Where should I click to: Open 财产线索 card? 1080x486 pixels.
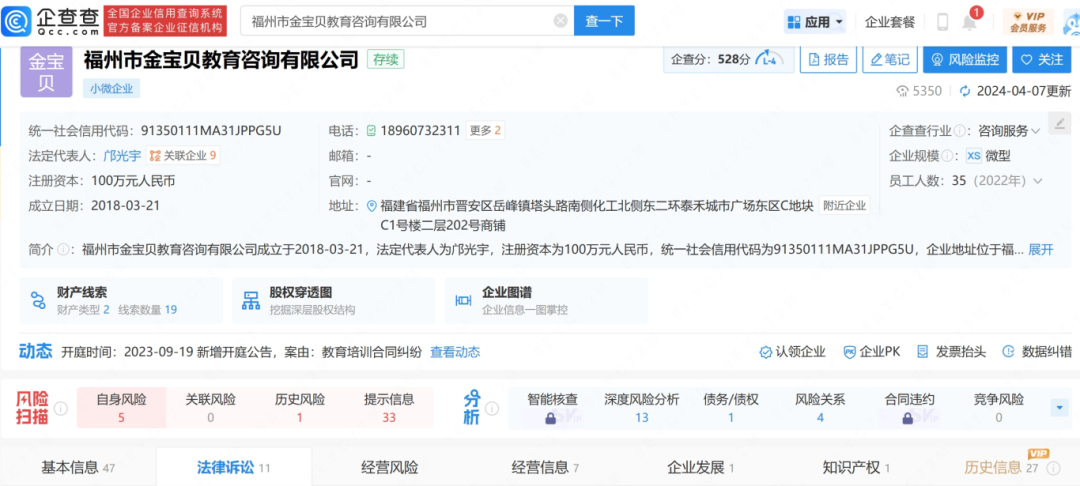pos(121,301)
